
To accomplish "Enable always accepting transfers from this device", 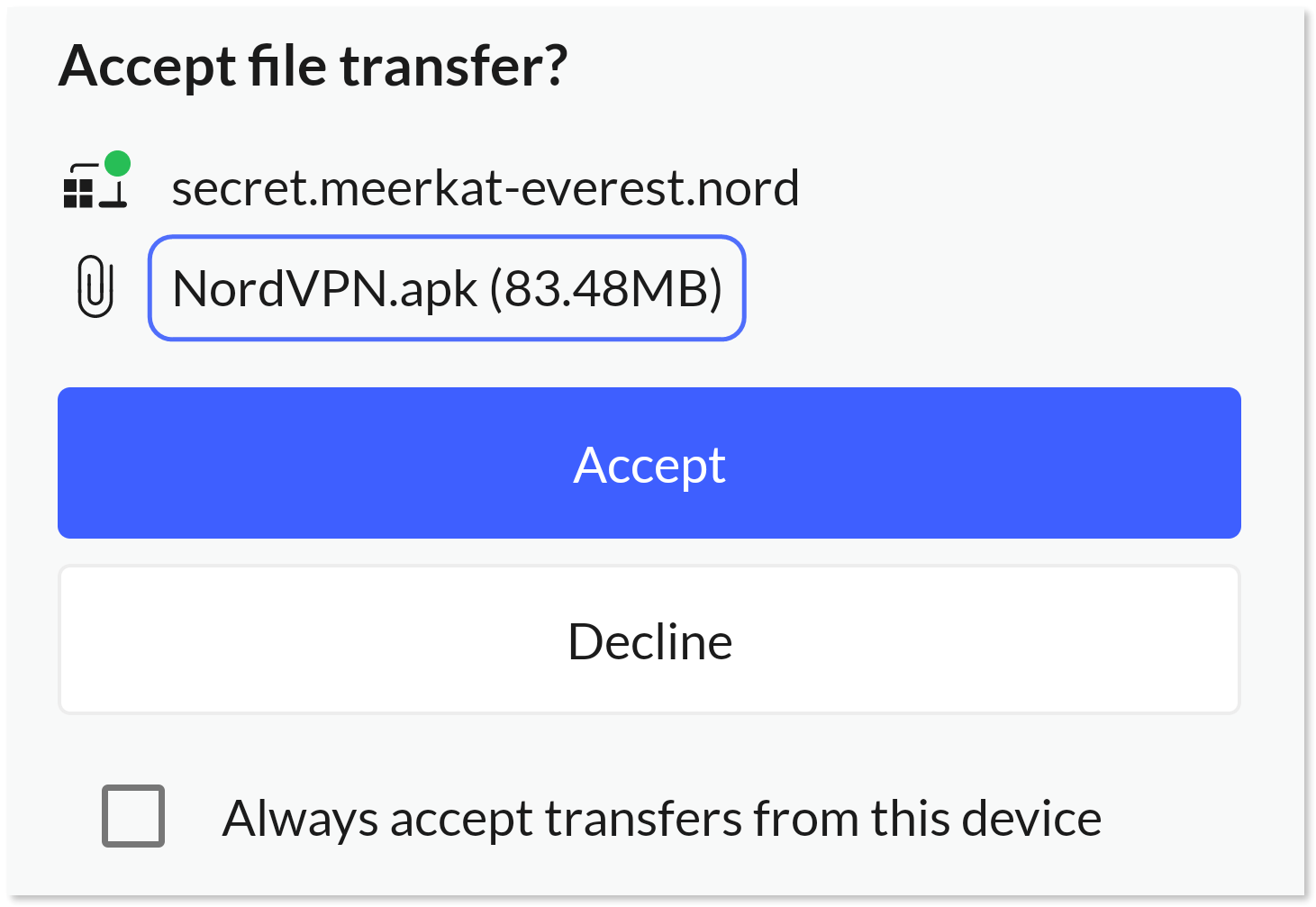I will 133,818.
